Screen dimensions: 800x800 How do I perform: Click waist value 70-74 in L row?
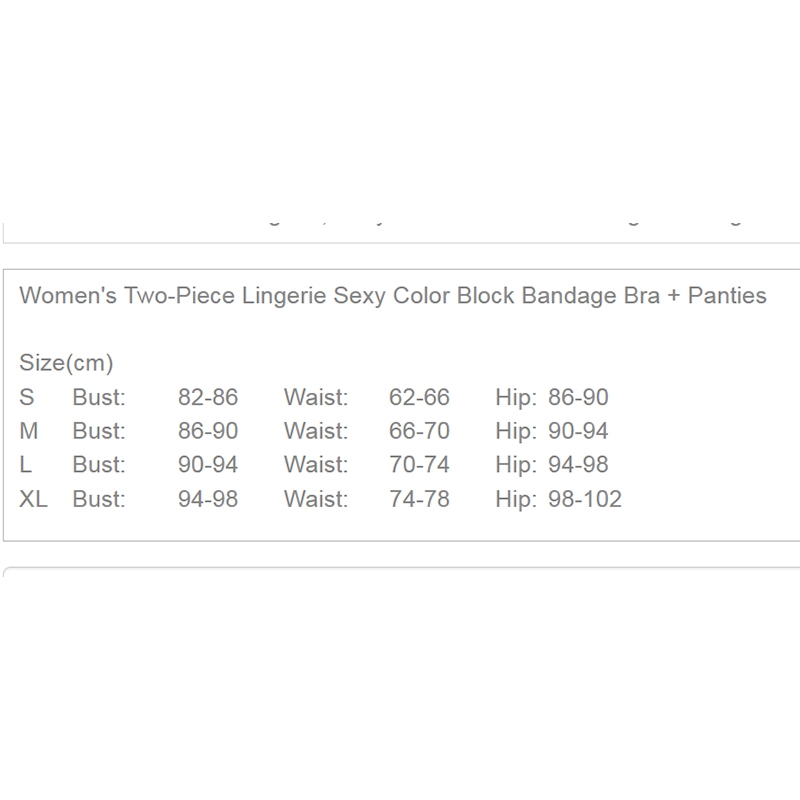(x=419, y=464)
